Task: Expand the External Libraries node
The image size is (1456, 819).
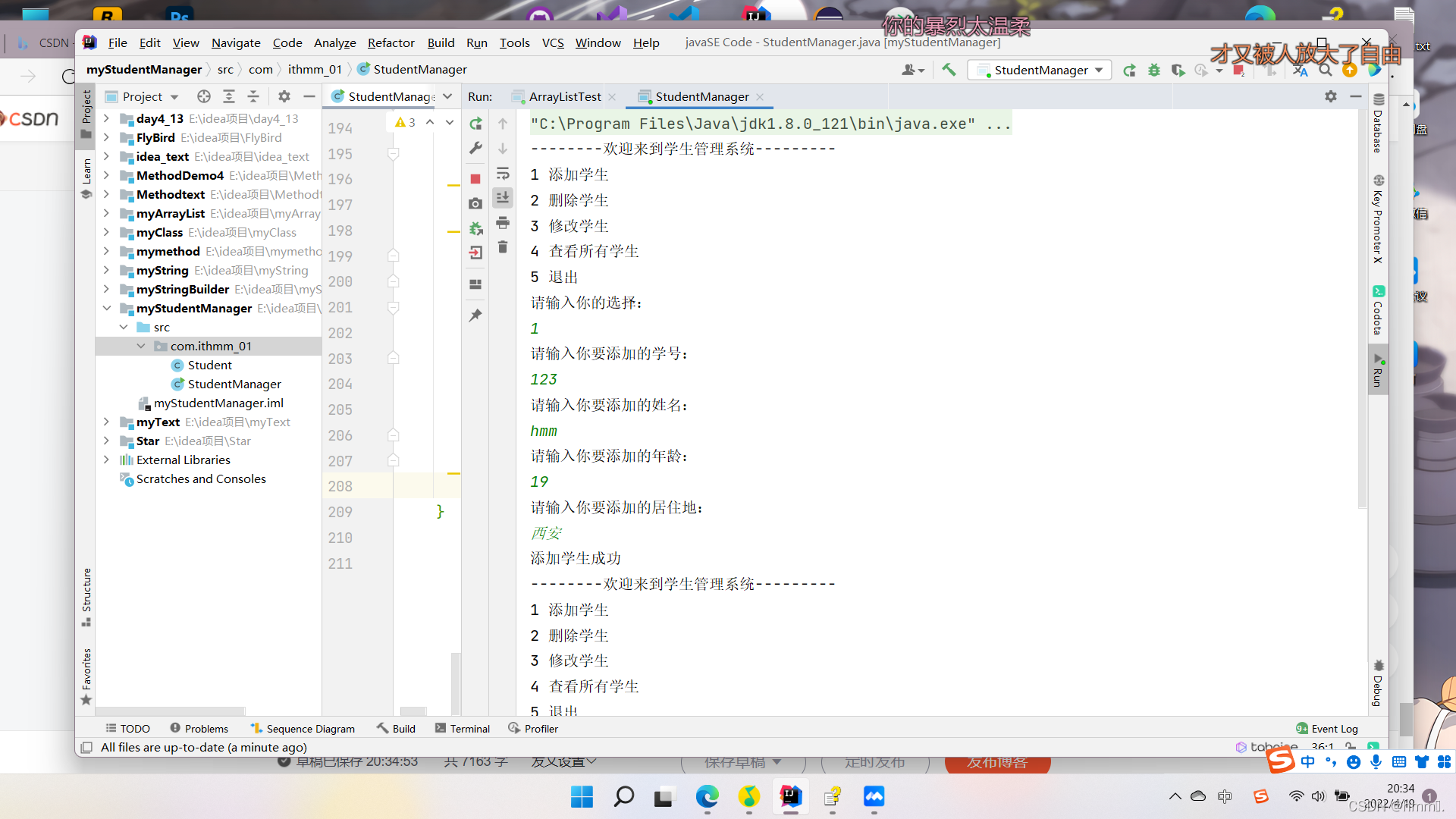Action: pos(107,460)
